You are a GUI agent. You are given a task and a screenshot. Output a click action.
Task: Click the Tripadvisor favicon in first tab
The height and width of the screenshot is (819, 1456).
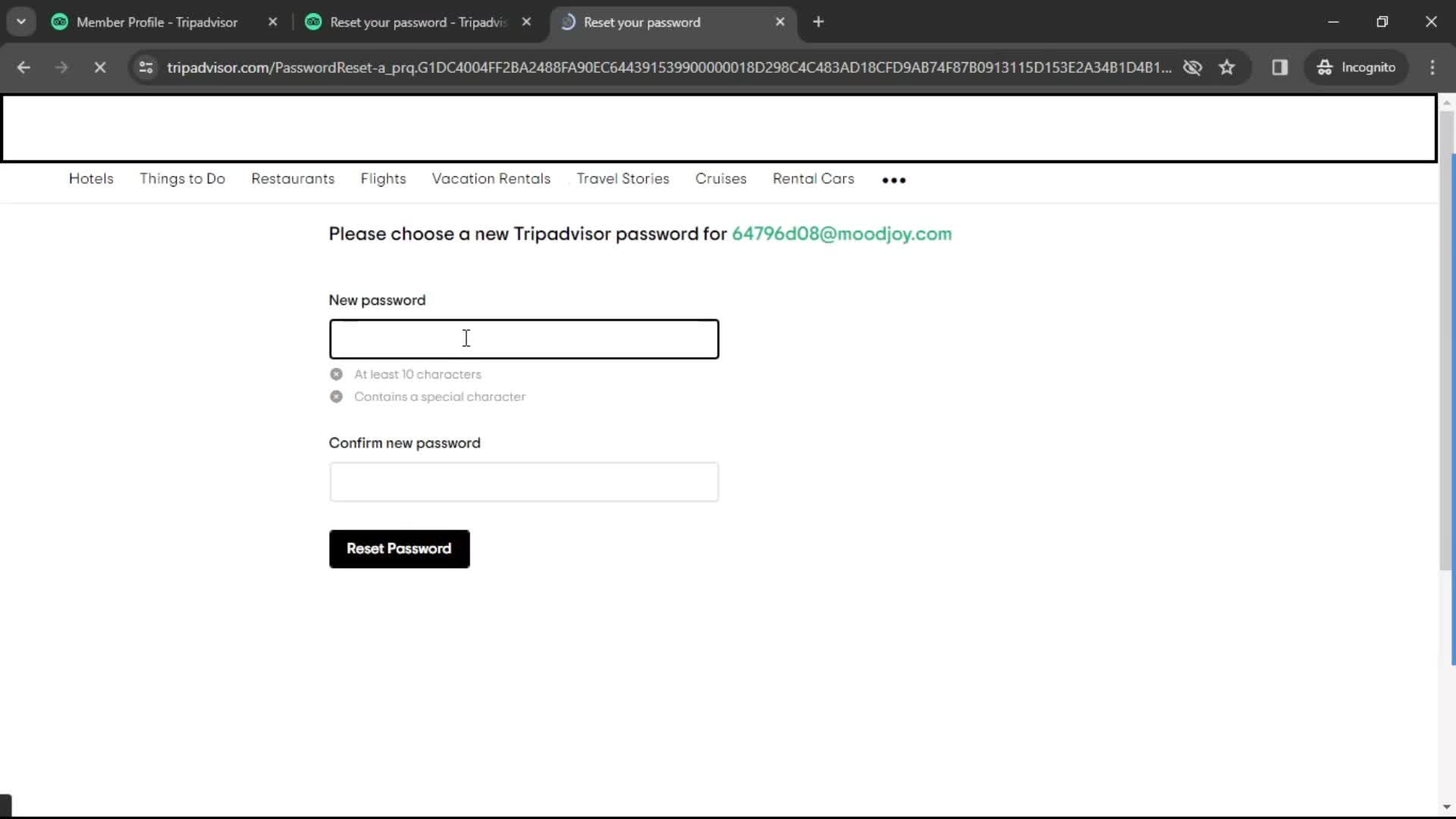[x=60, y=22]
